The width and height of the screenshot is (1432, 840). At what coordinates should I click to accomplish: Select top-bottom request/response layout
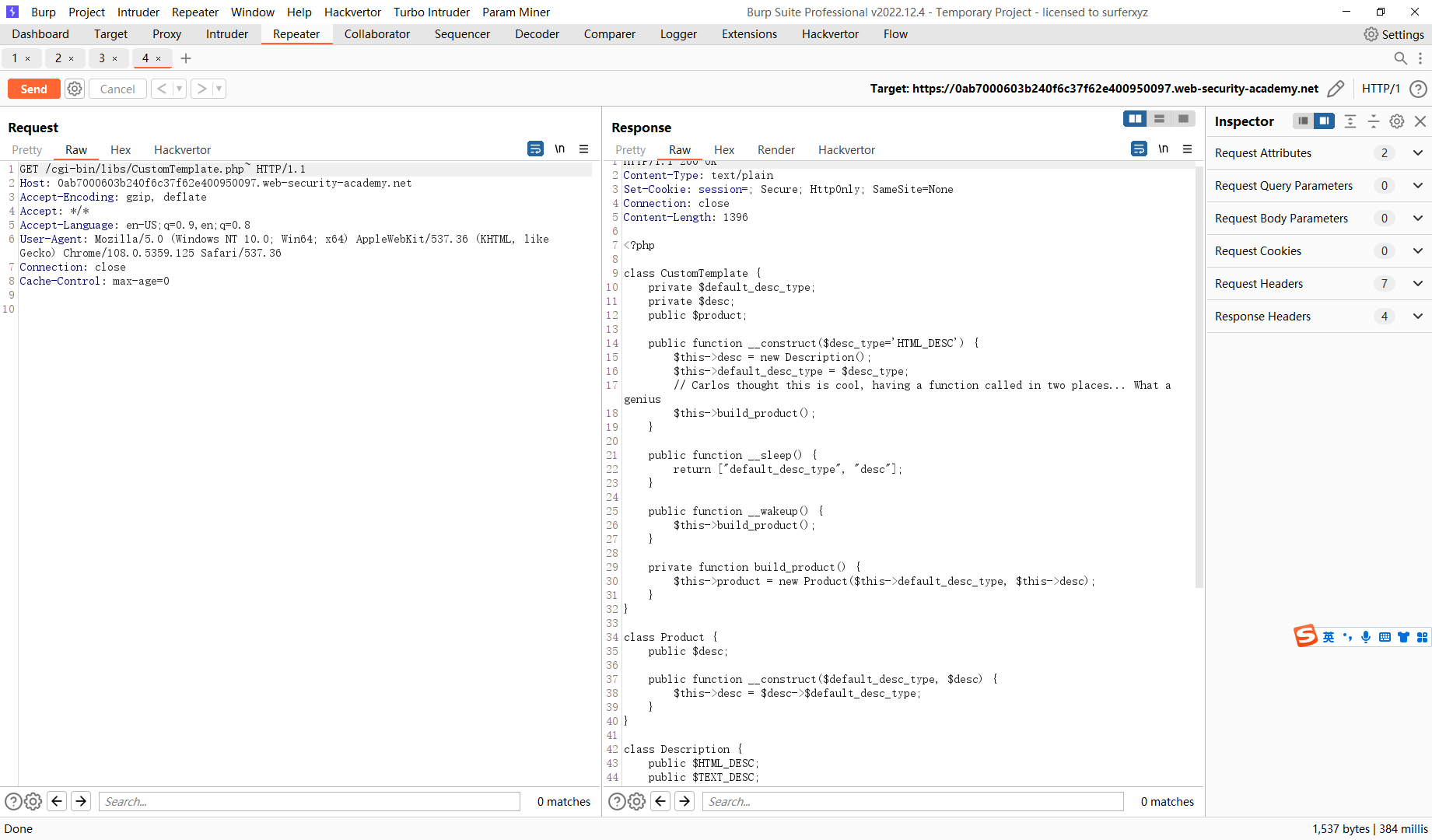click(1160, 119)
